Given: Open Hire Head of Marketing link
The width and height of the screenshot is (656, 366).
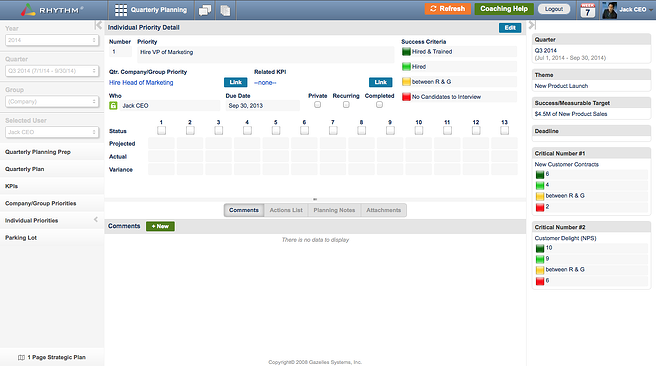Looking at the screenshot, I should [141, 82].
